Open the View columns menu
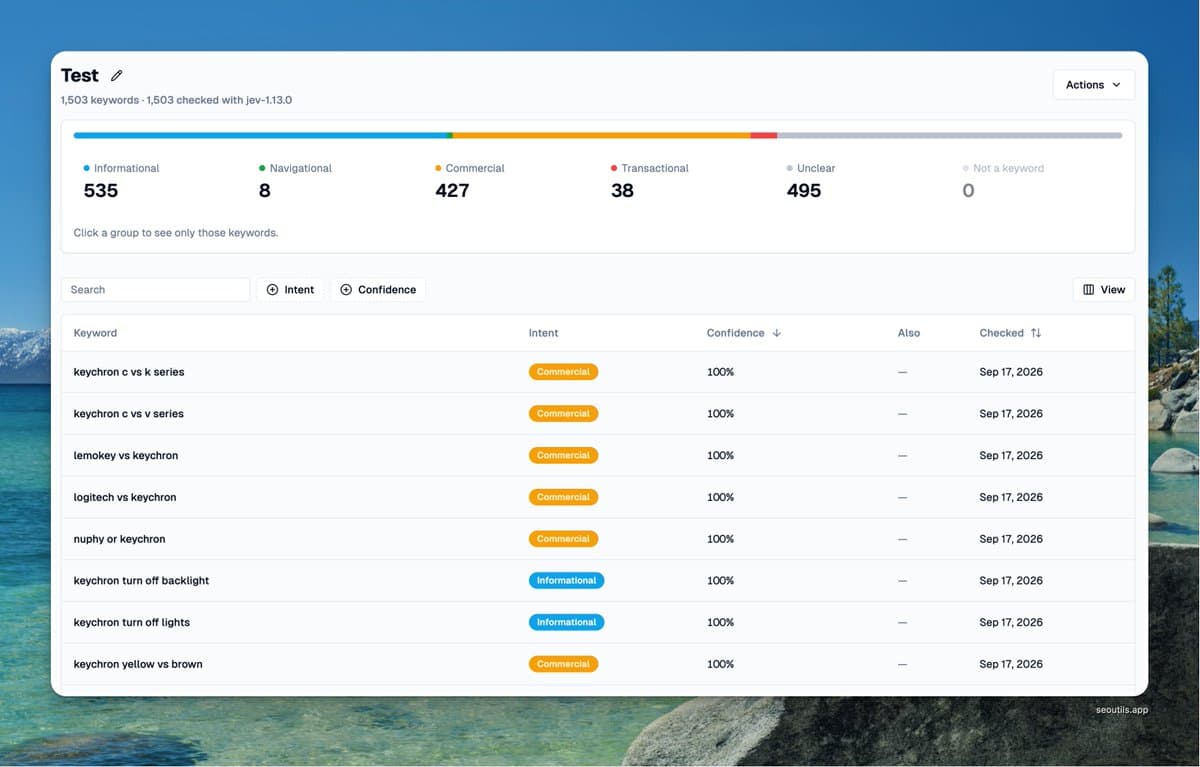1200x767 pixels. coord(1104,290)
